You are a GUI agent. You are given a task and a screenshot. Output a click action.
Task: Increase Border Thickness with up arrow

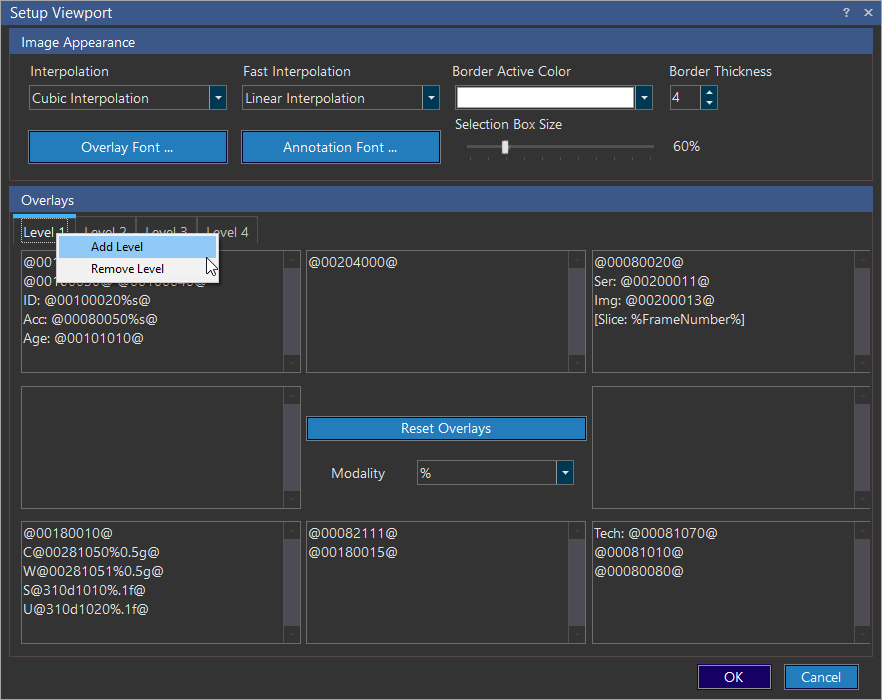709,92
